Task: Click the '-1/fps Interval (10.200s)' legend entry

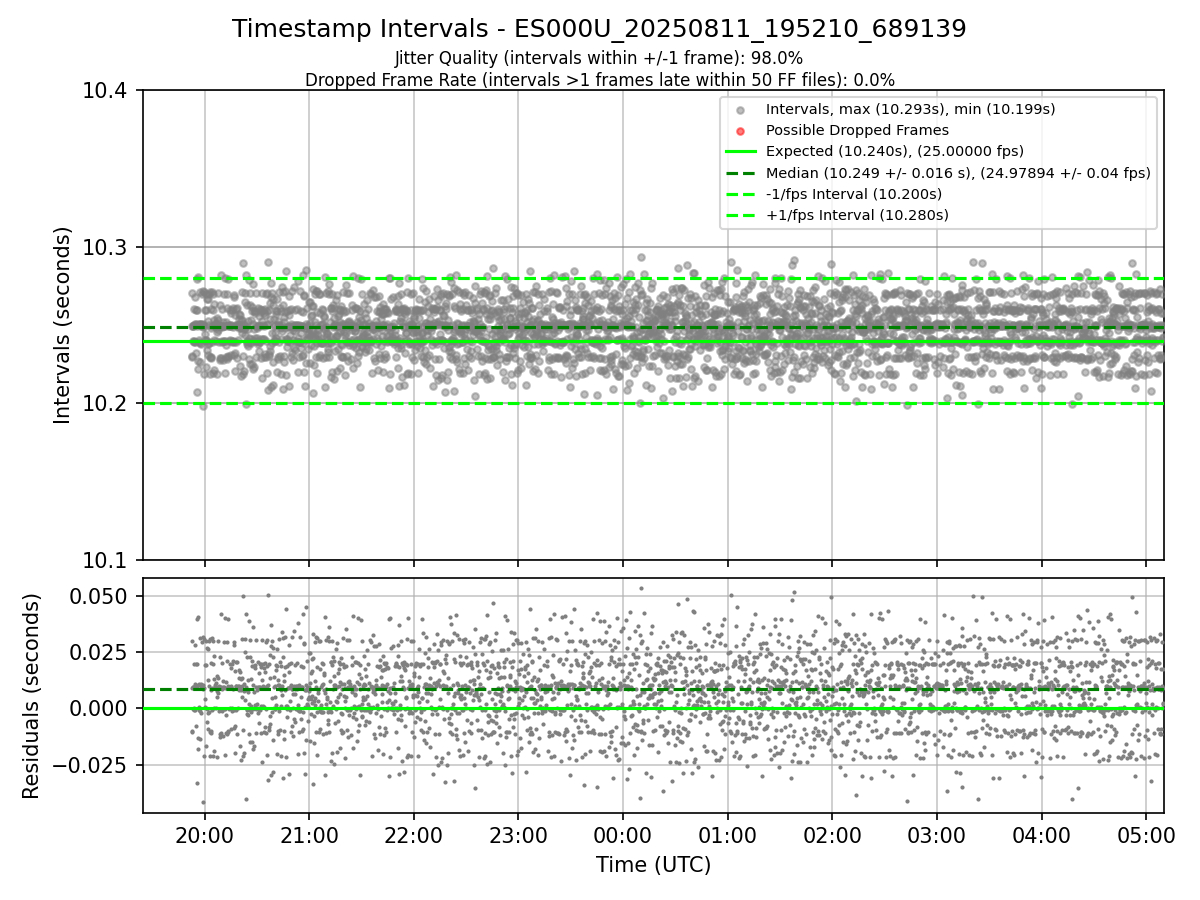Action: [x=853, y=194]
